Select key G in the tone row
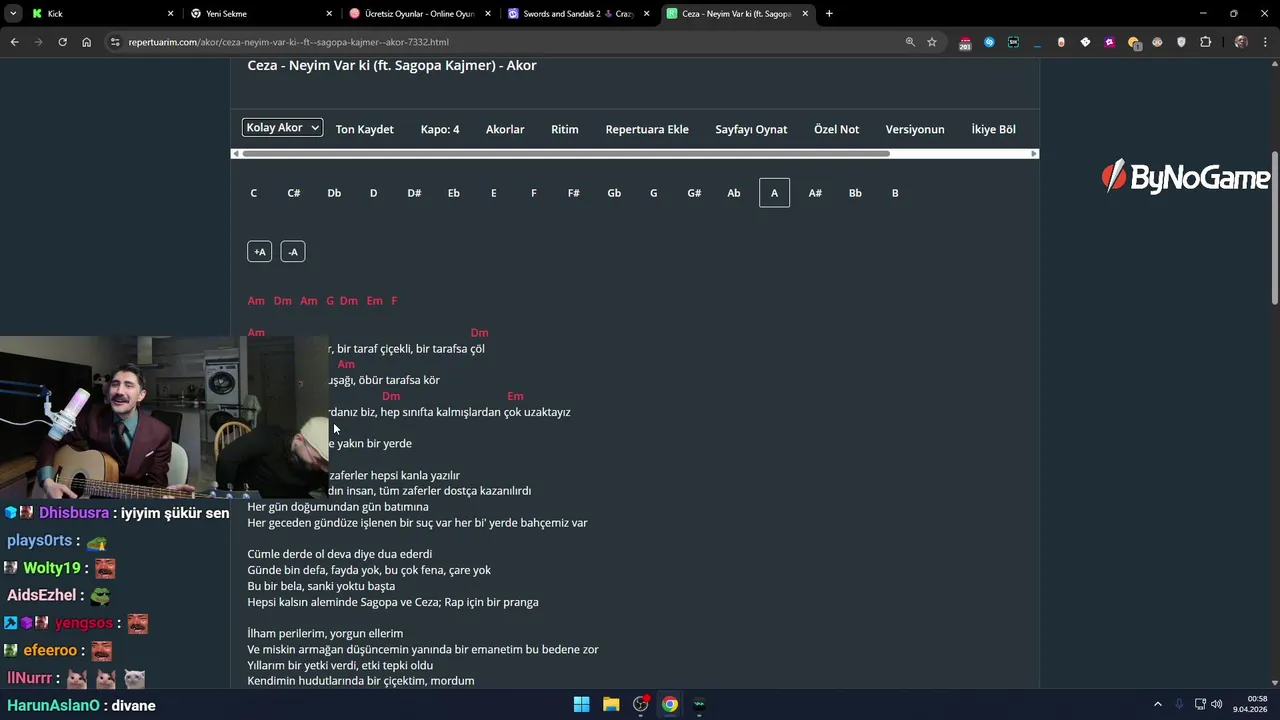The width and height of the screenshot is (1280, 720). 654,193
